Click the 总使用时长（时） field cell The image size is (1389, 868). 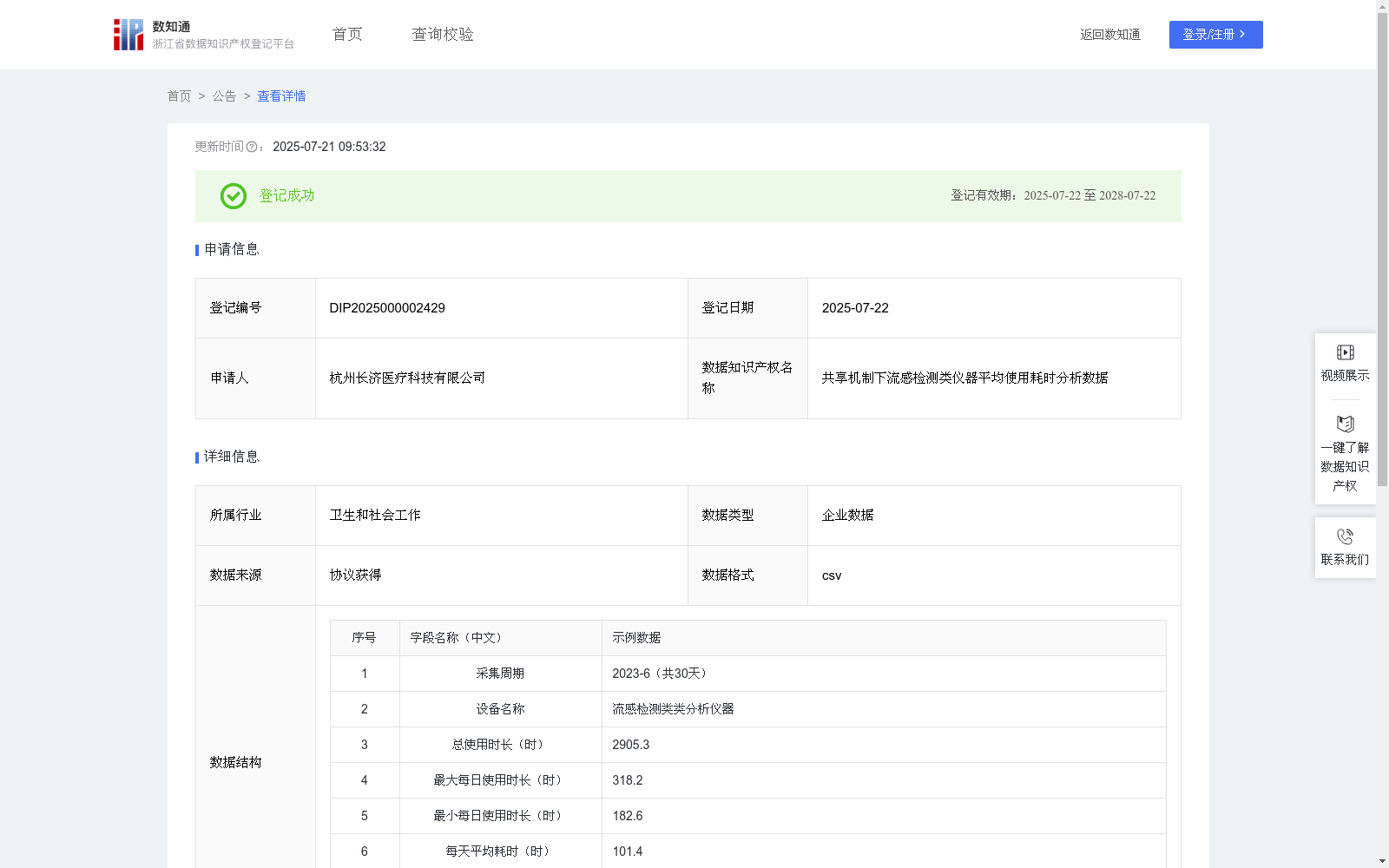(500, 745)
